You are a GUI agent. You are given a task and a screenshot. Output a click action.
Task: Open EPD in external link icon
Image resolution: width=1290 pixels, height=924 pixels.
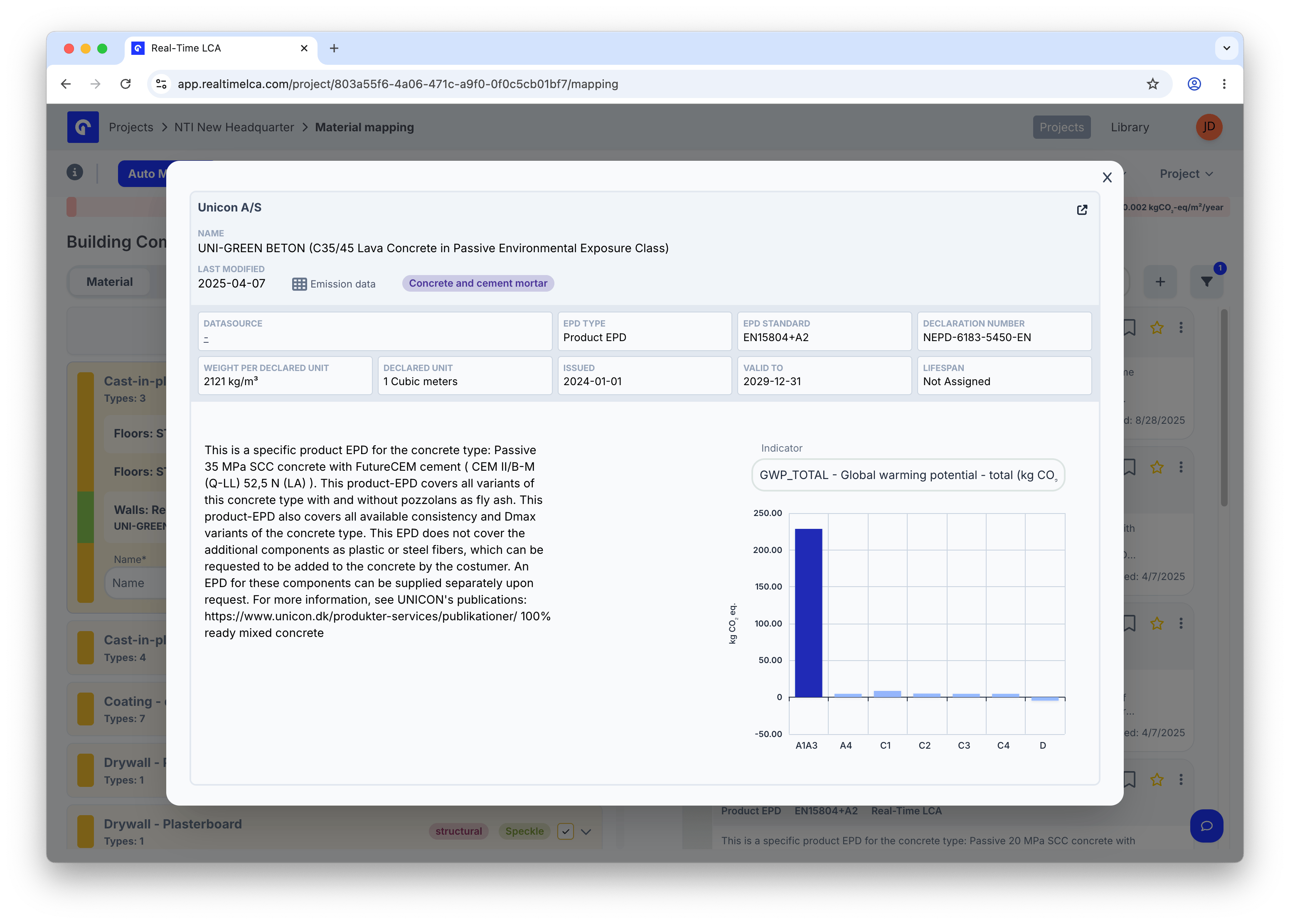[x=1082, y=210]
